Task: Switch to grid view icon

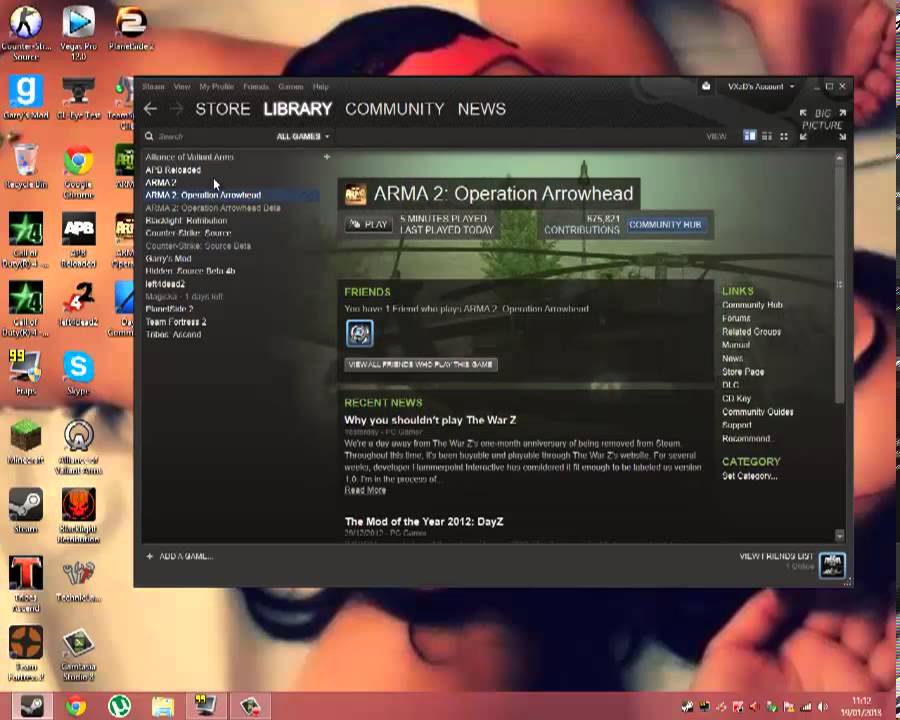Action: tap(784, 136)
